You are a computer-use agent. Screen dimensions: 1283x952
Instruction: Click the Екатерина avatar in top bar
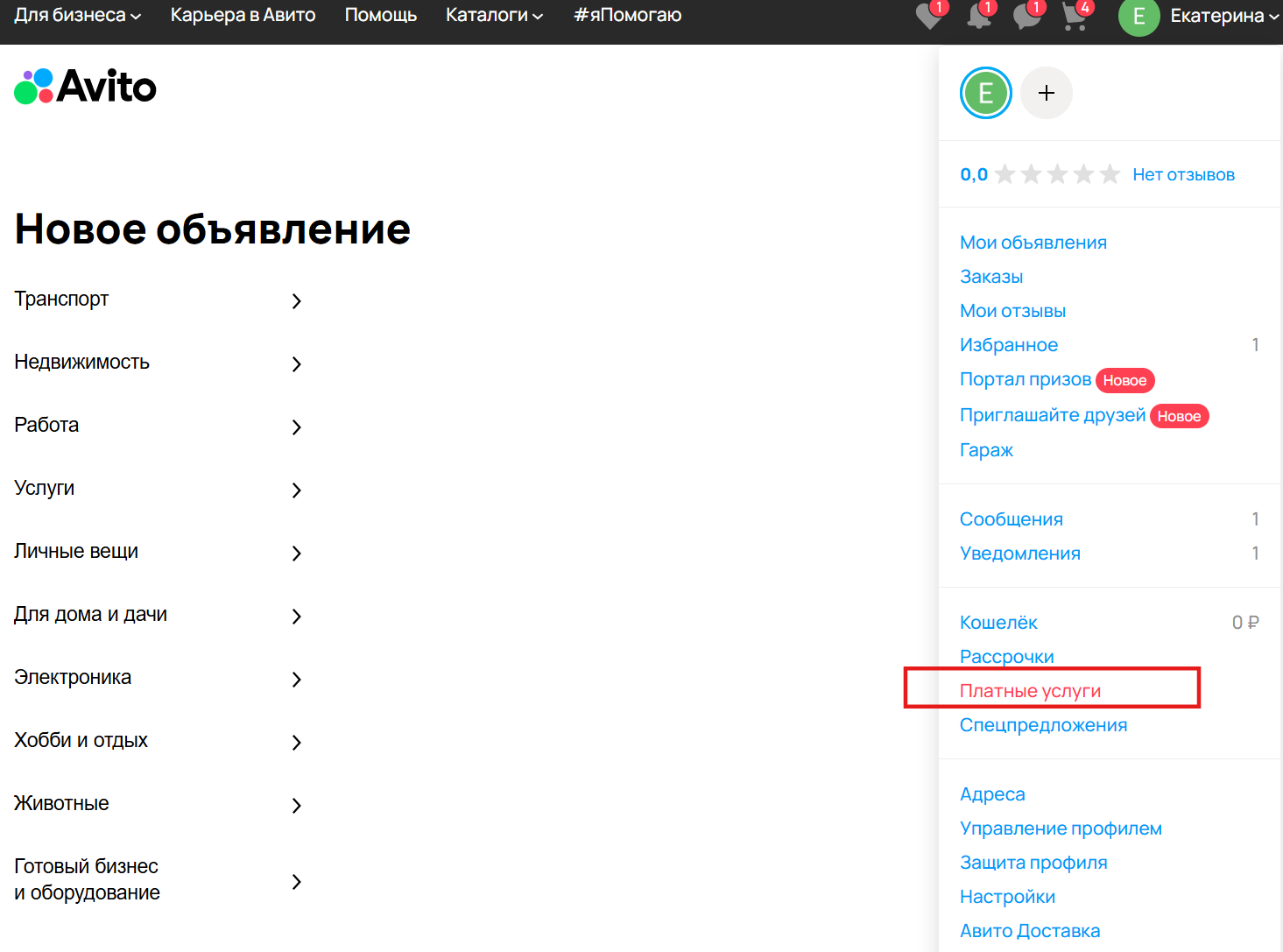1138,18
